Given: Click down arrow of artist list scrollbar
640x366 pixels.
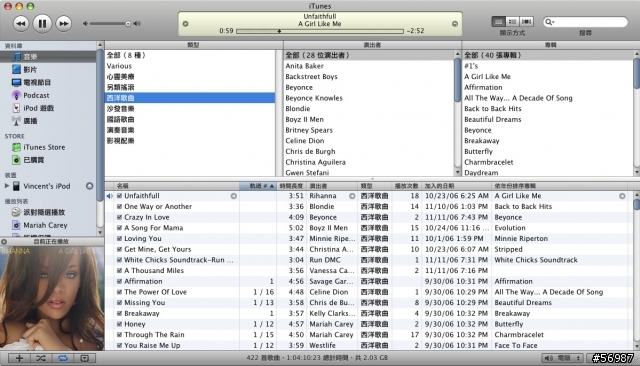Looking at the screenshot, I should pyautogui.click(x=458, y=173).
